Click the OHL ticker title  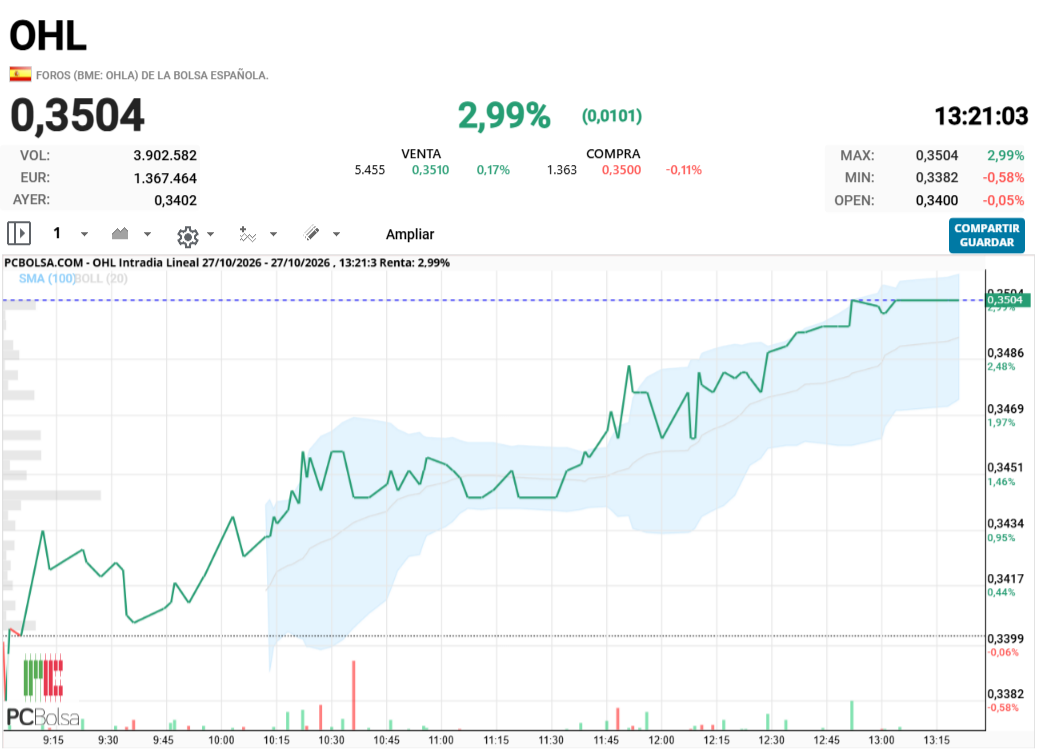(48, 35)
